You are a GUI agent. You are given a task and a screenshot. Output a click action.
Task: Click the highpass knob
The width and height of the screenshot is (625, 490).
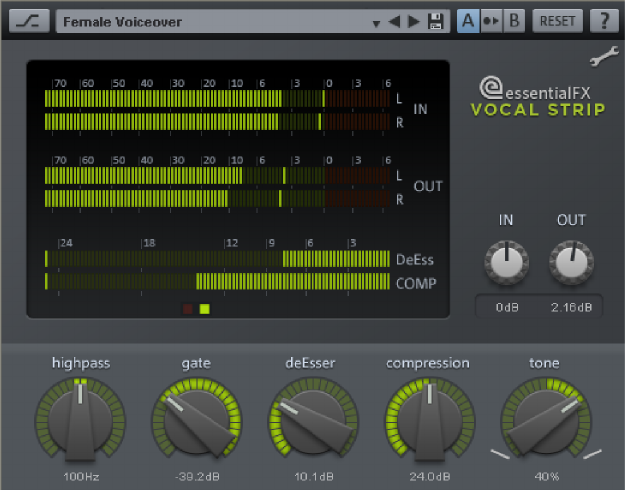point(81,420)
